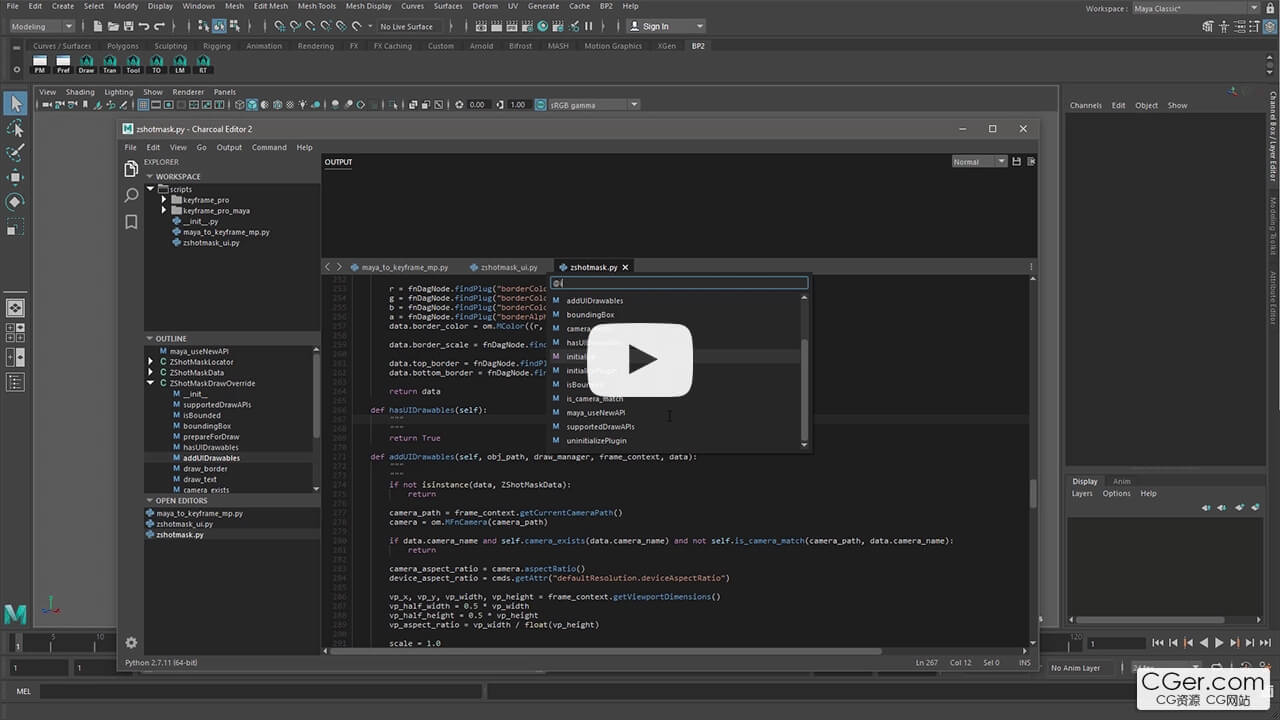The width and height of the screenshot is (1280, 720).
Task: Navigate forward arrow in editor tab bar
Action: pyautogui.click(x=339, y=267)
